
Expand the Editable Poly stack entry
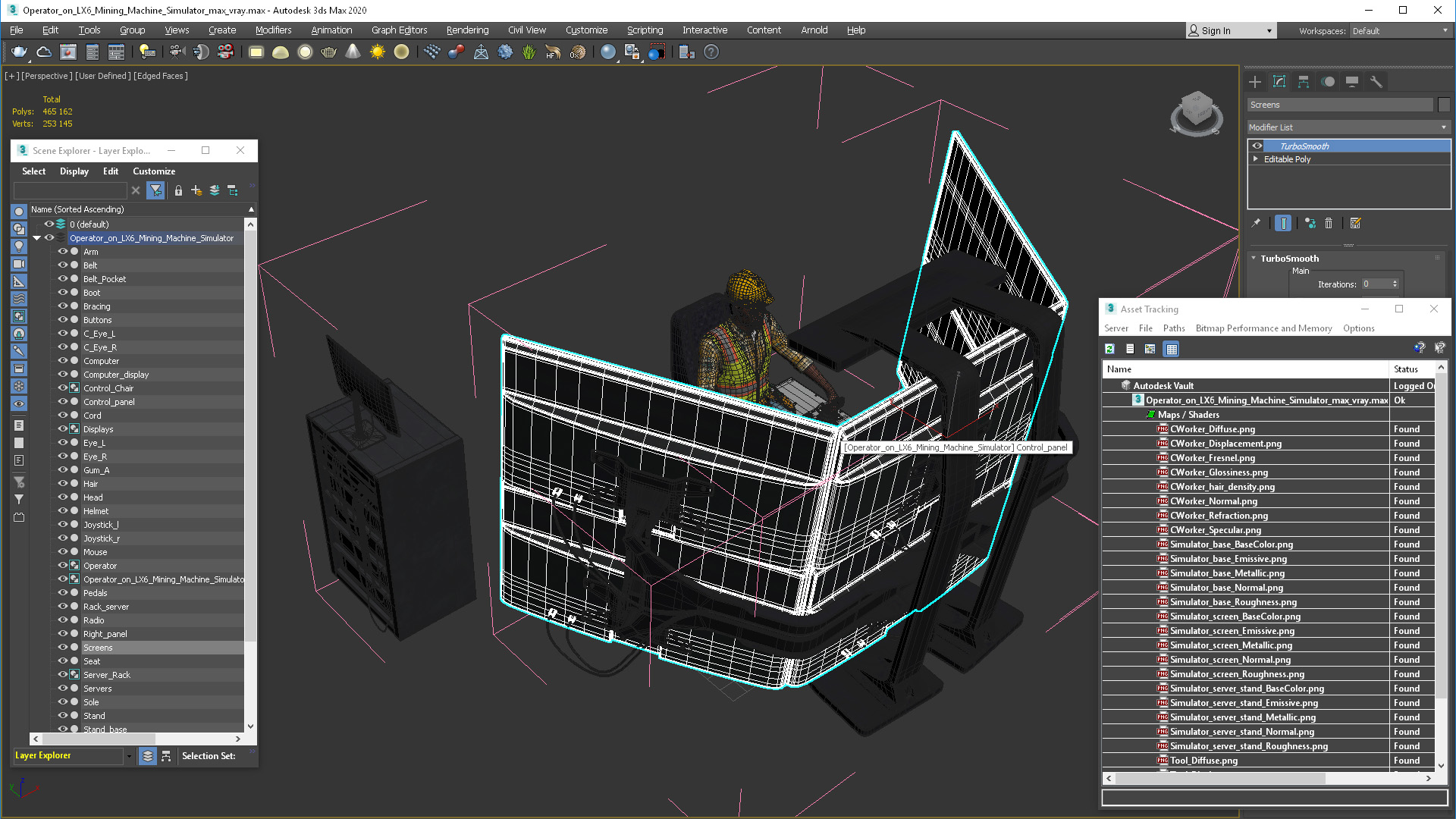coord(1256,159)
